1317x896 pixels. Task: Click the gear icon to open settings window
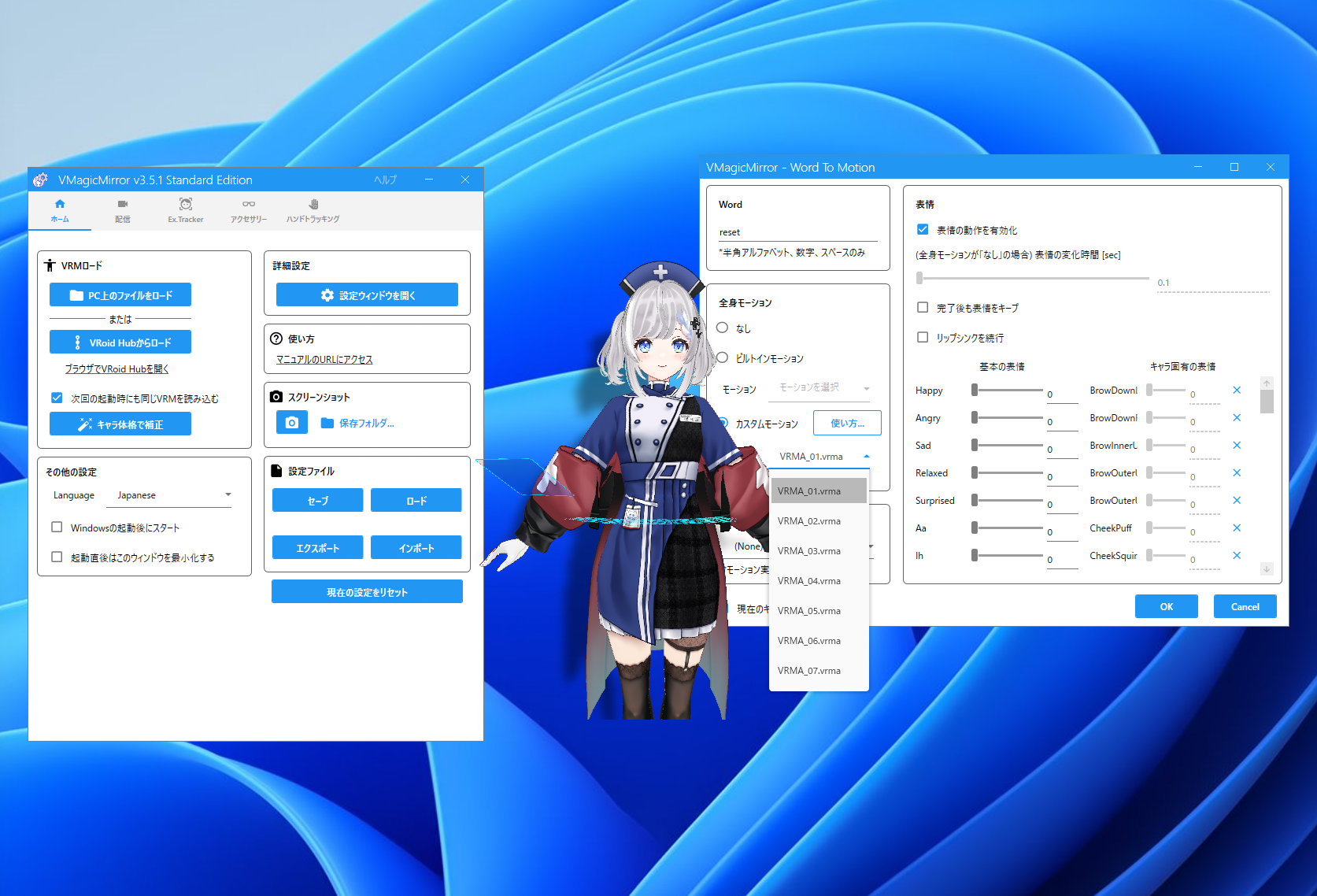click(x=326, y=294)
